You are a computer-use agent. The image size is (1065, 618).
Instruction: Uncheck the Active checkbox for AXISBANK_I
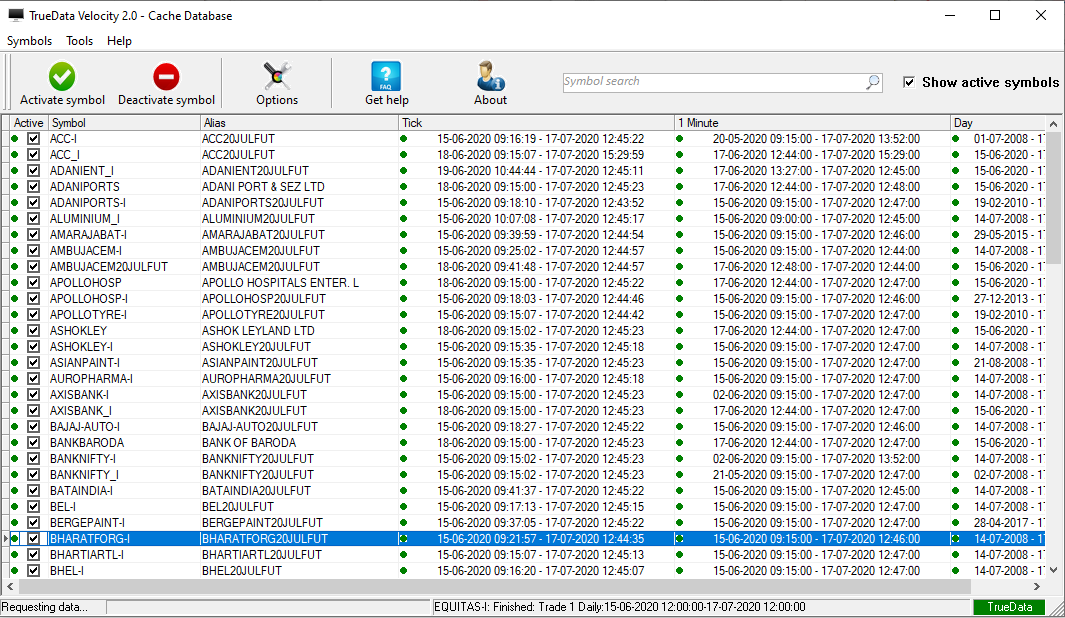33,411
